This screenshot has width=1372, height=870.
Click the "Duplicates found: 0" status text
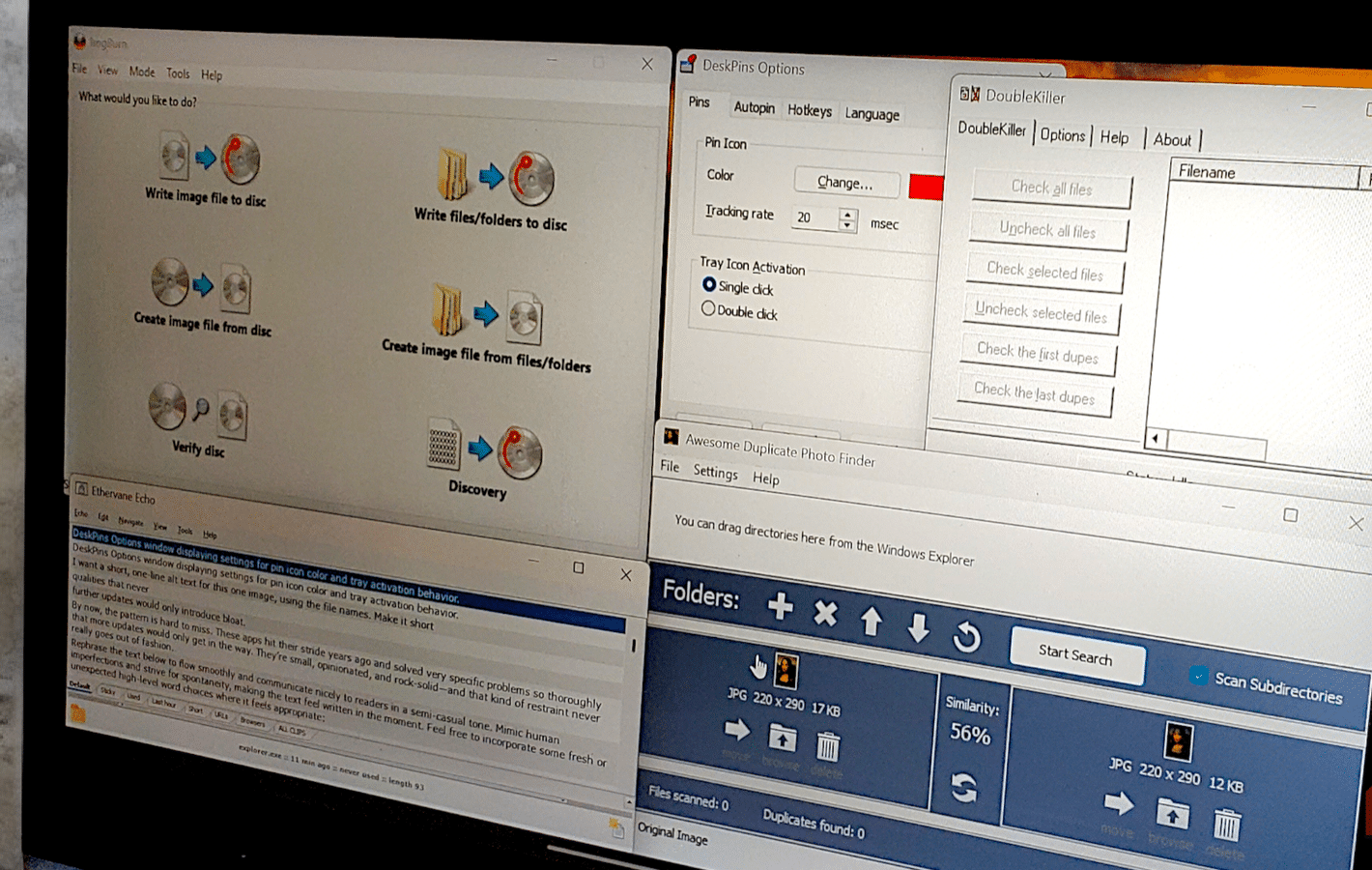point(814,825)
